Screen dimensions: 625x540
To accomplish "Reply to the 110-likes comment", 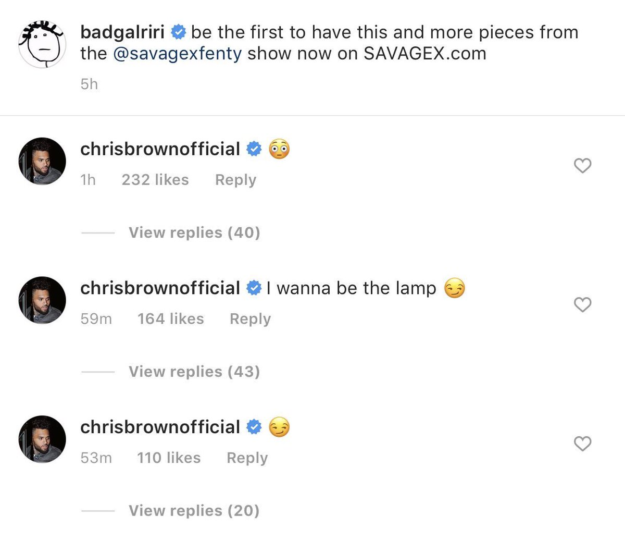I will (x=247, y=458).
